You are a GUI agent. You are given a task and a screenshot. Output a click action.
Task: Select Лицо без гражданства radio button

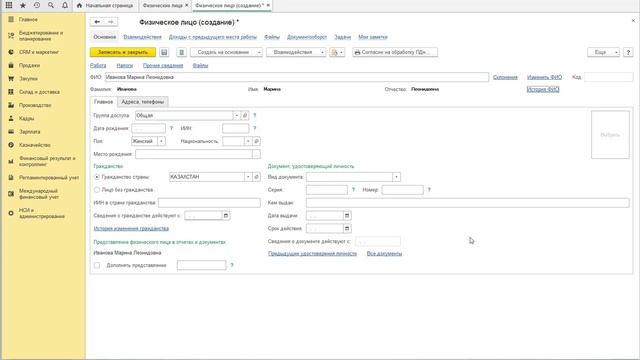(97, 190)
